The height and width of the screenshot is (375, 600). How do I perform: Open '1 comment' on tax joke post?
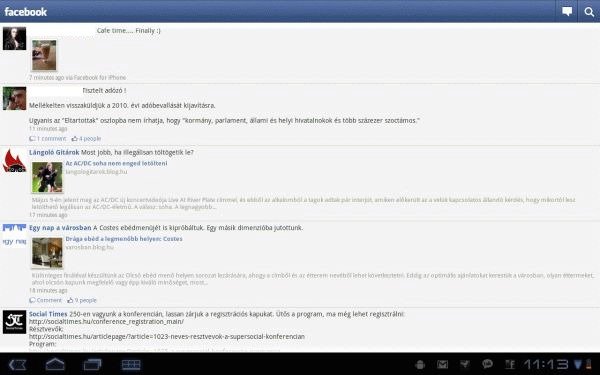tap(48, 139)
